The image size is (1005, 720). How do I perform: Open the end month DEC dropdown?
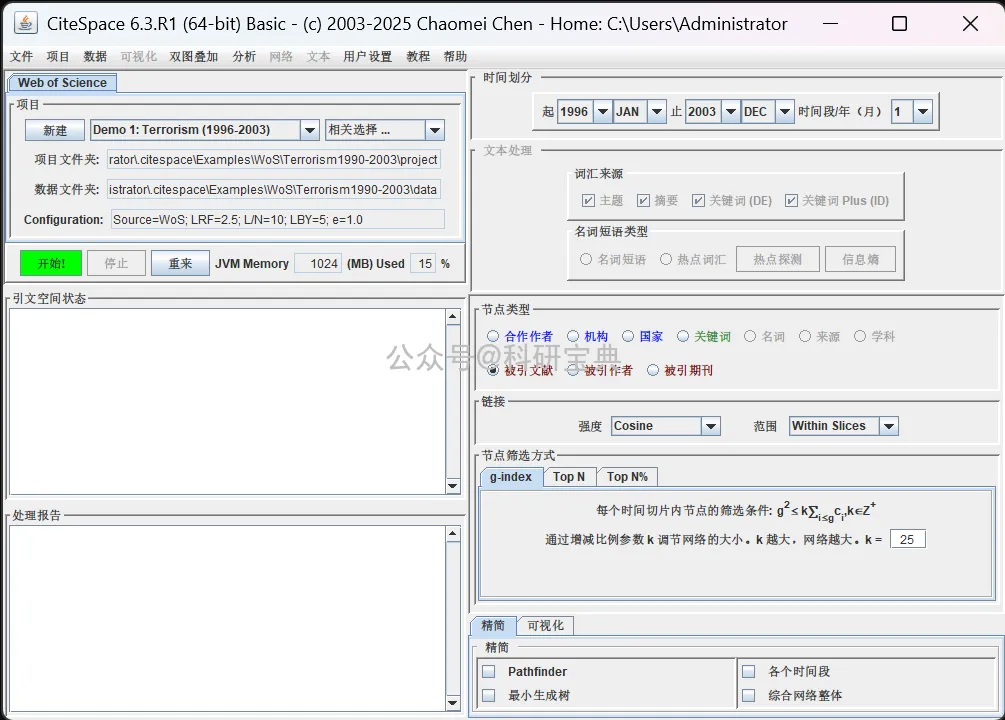[x=785, y=112]
